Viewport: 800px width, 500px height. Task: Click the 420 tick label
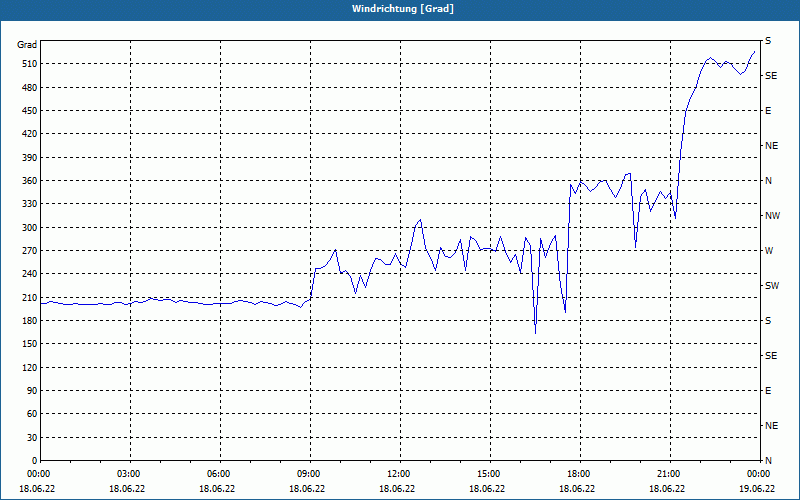coord(29,134)
